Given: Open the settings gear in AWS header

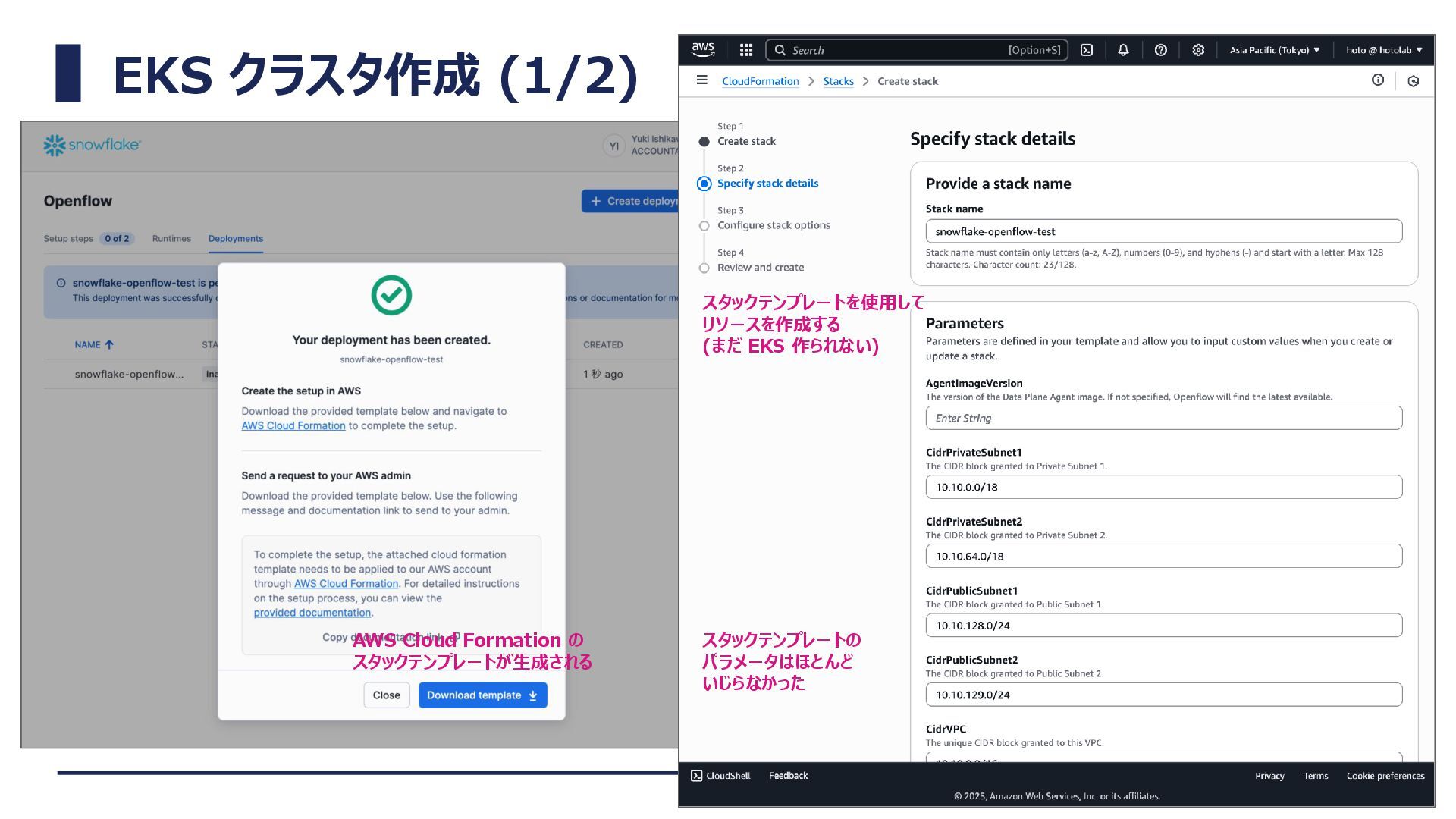Looking at the screenshot, I should pyautogui.click(x=1198, y=50).
